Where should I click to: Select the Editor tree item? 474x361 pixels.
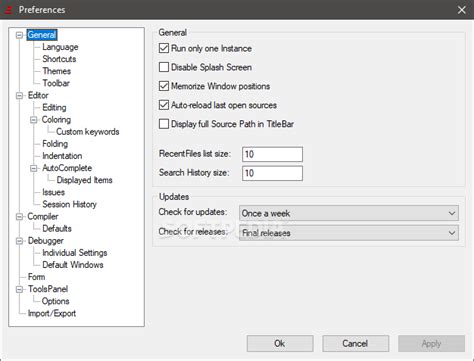click(x=38, y=95)
